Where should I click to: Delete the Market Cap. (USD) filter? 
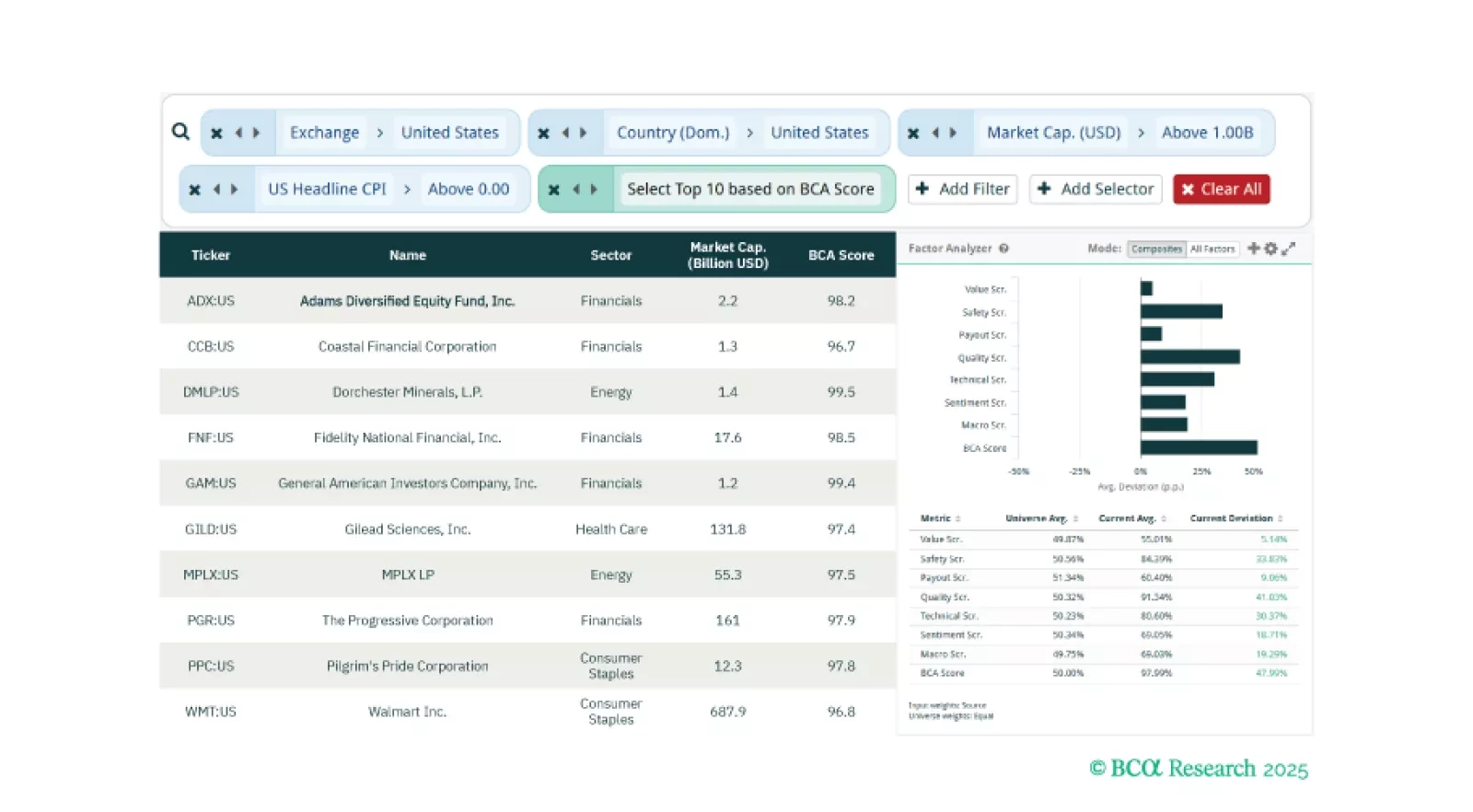click(913, 133)
